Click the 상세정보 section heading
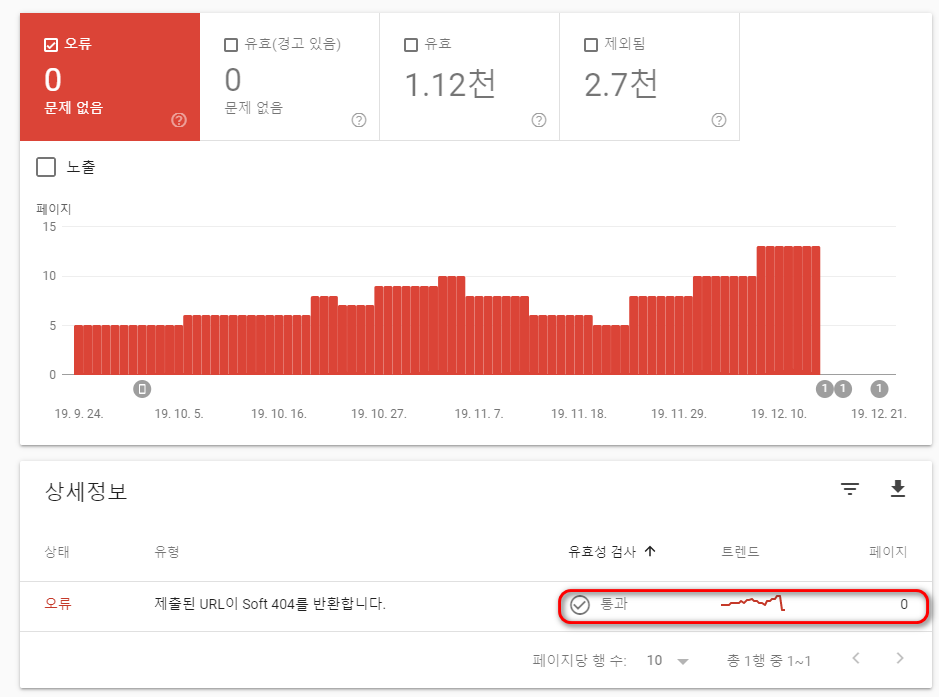The width and height of the screenshot is (939, 697). [86, 492]
